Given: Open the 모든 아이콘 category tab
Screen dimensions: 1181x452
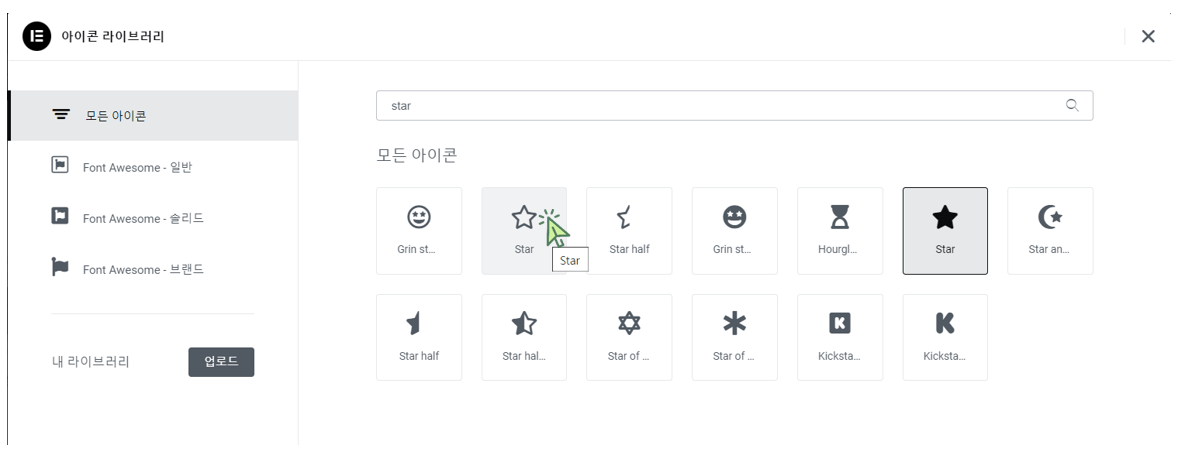Looking at the screenshot, I should click(x=153, y=116).
